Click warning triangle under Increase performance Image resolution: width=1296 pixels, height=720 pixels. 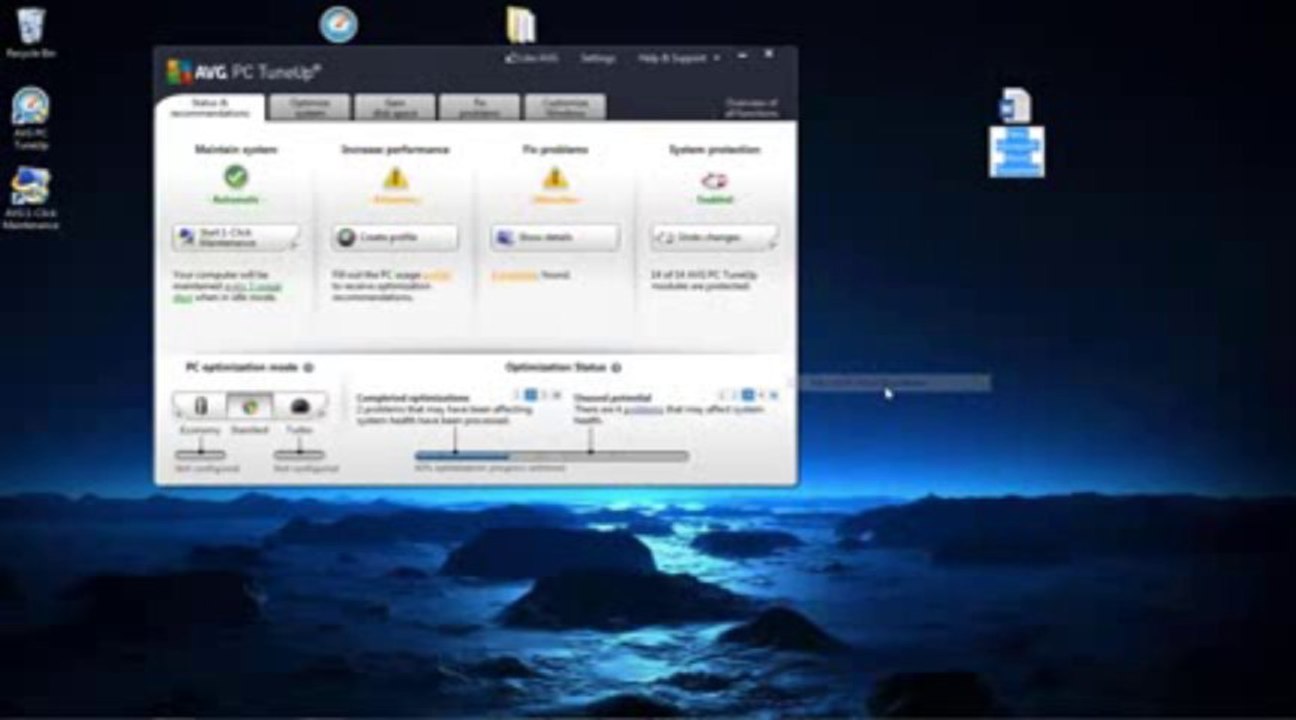pos(396,178)
